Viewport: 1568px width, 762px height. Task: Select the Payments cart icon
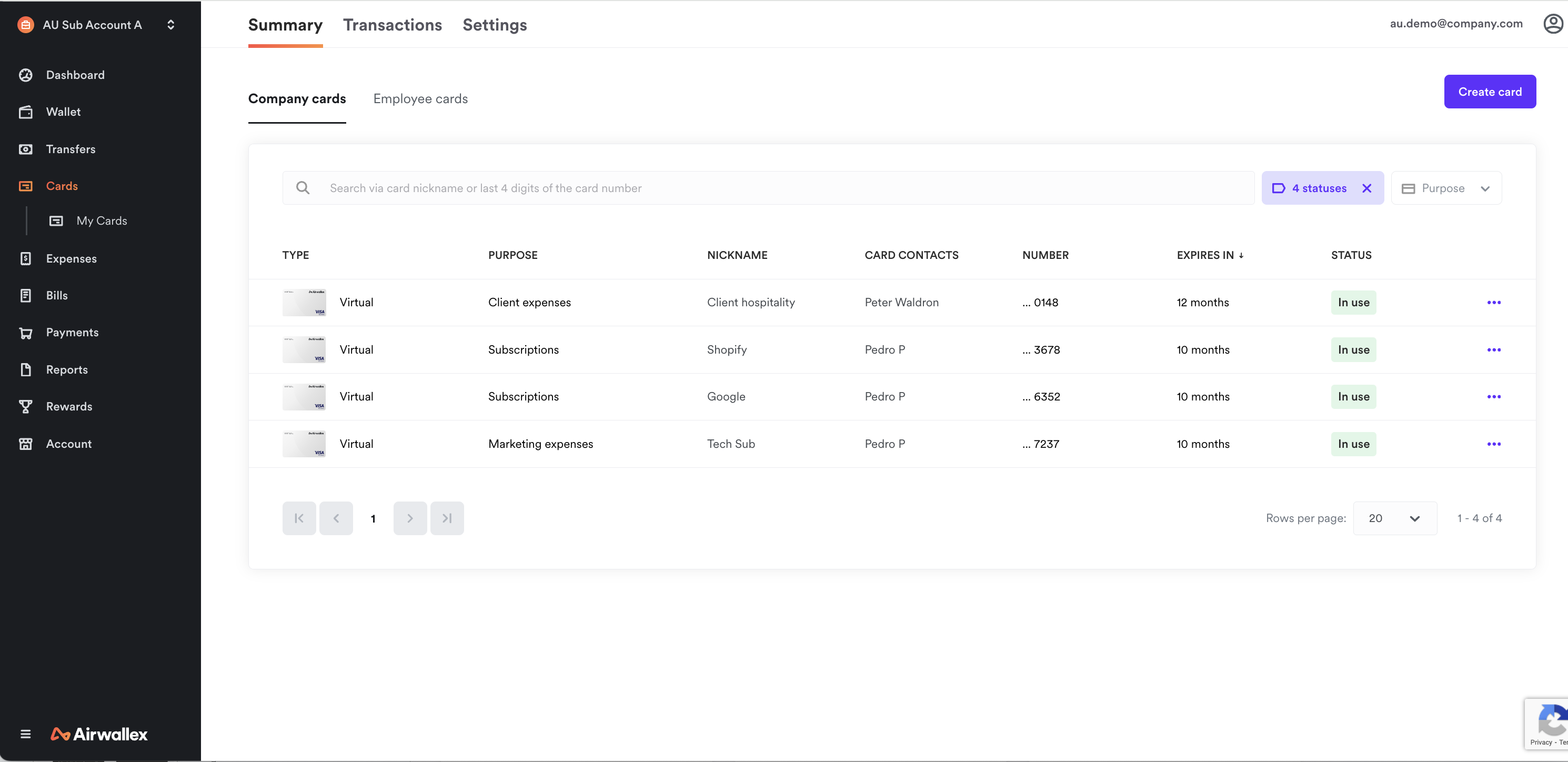click(x=26, y=332)
